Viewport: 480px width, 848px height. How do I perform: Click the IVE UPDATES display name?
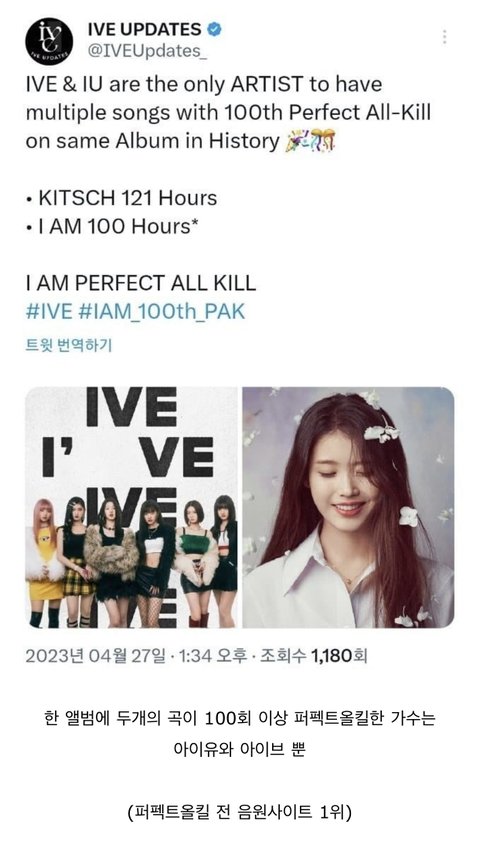click(x=144, y=29)
